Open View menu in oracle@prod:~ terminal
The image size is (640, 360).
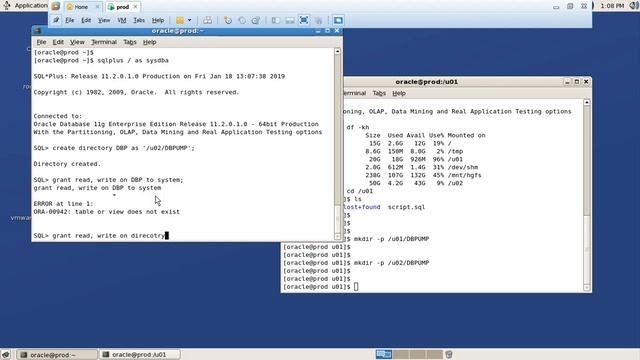pos(77,42)
